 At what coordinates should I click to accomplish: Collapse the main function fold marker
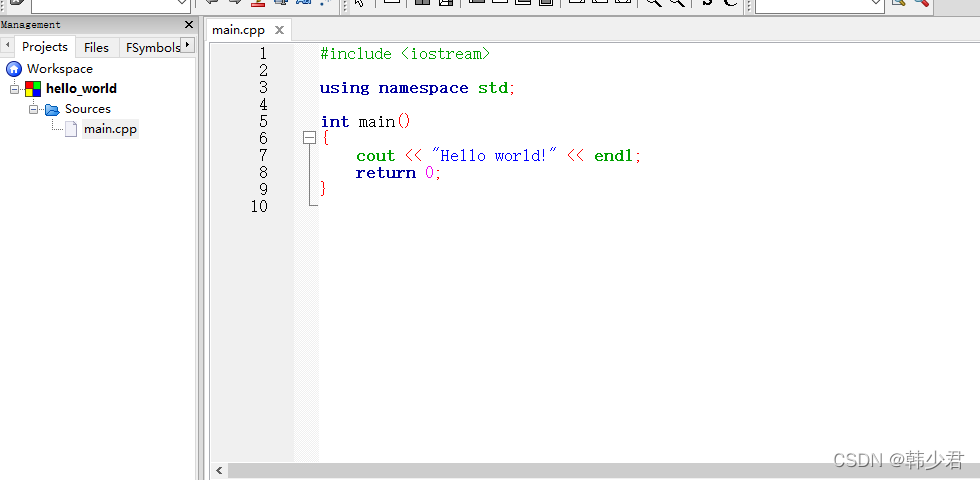tap(309, 138)
